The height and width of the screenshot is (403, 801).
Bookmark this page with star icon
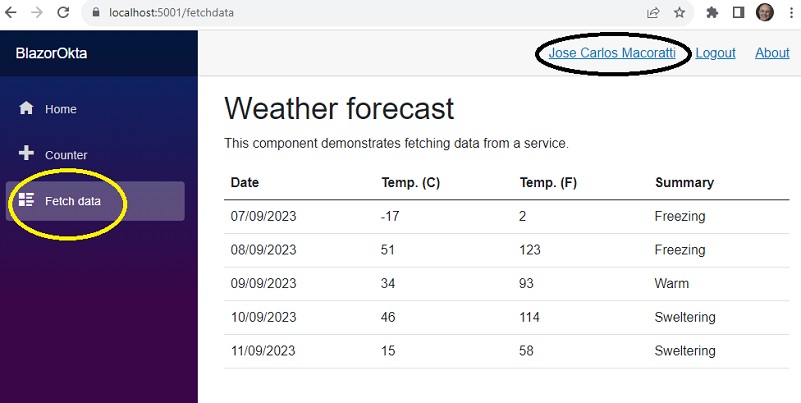pyautogui.click(x=679, y=13)
